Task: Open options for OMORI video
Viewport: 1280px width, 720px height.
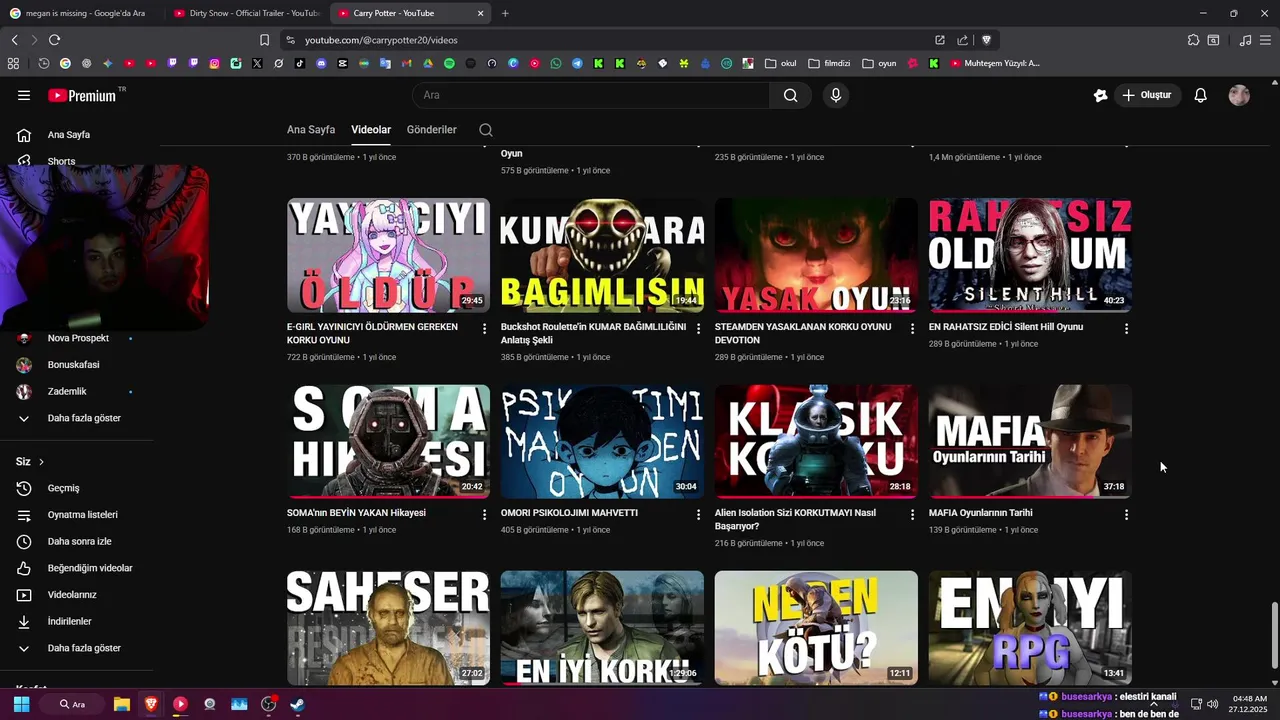Action: (x=698, y=514)
